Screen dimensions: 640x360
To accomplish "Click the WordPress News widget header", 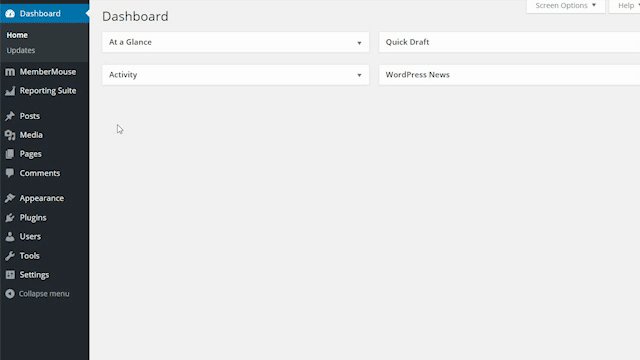I will 509,75.
